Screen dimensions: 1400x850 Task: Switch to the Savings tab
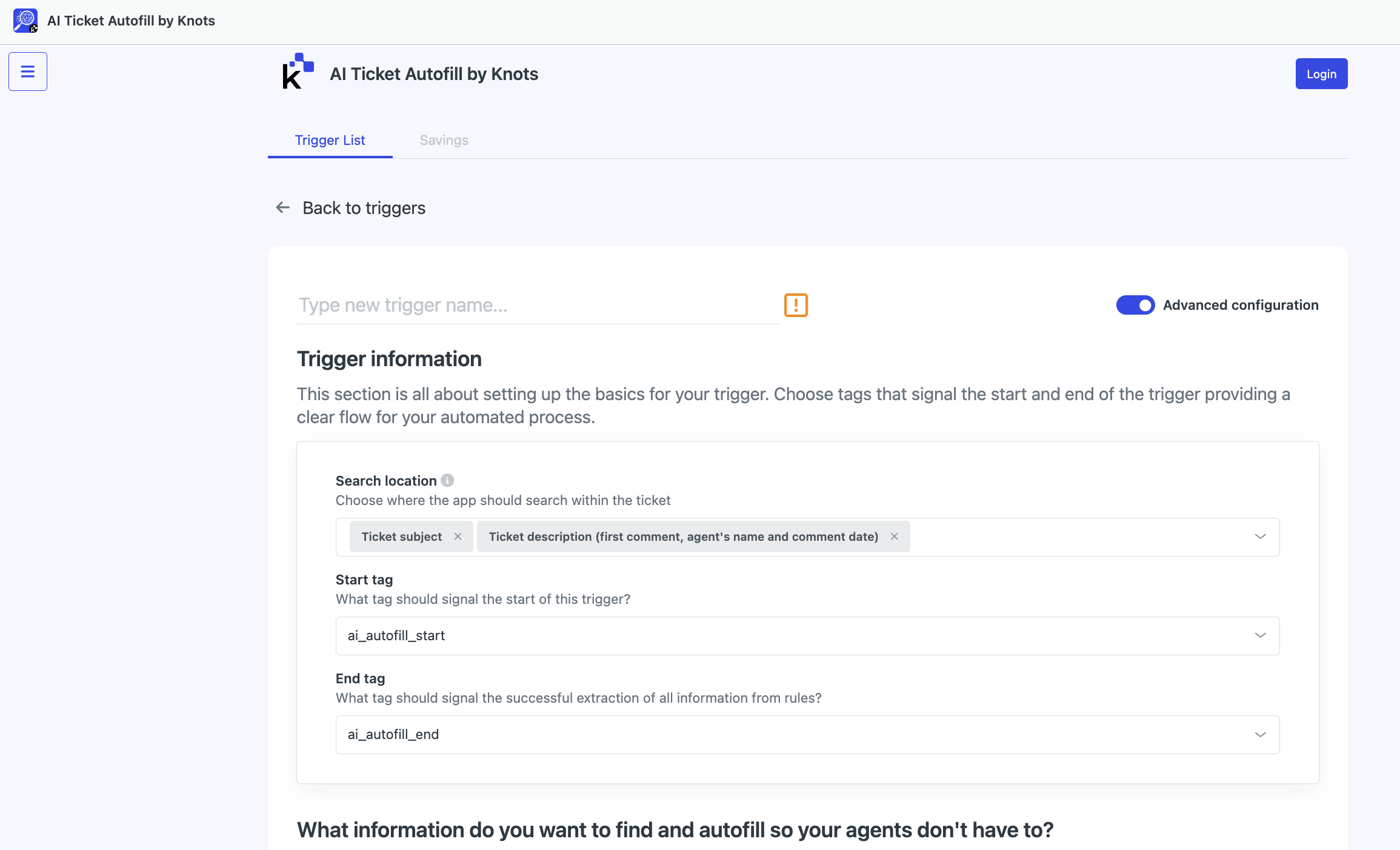[444, 140]
